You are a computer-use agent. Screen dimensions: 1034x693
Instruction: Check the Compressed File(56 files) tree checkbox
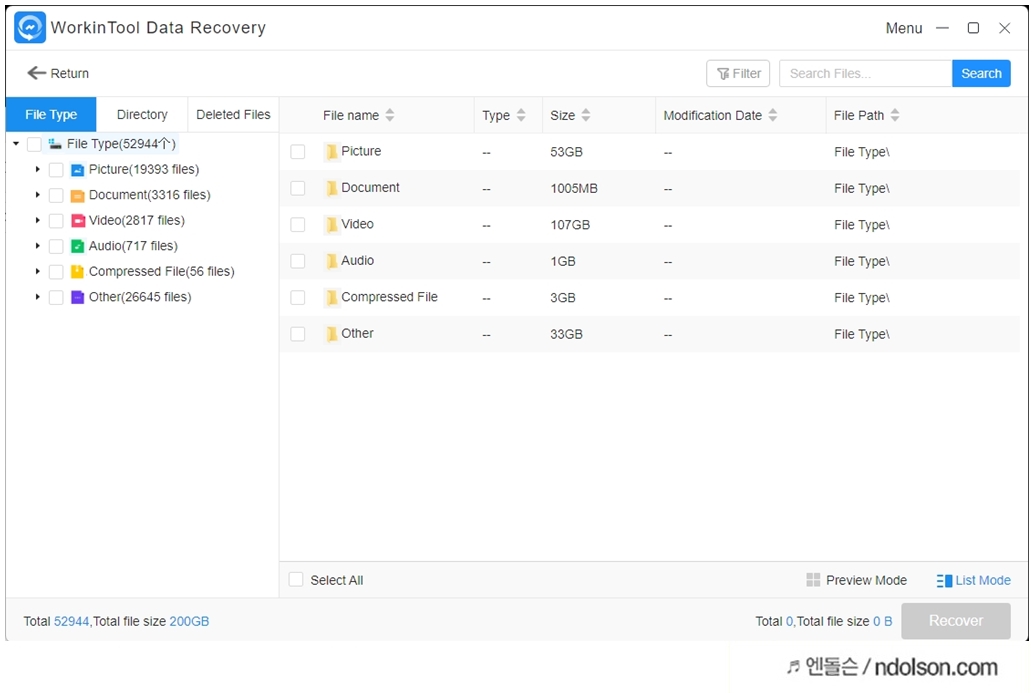pos(56,272)
